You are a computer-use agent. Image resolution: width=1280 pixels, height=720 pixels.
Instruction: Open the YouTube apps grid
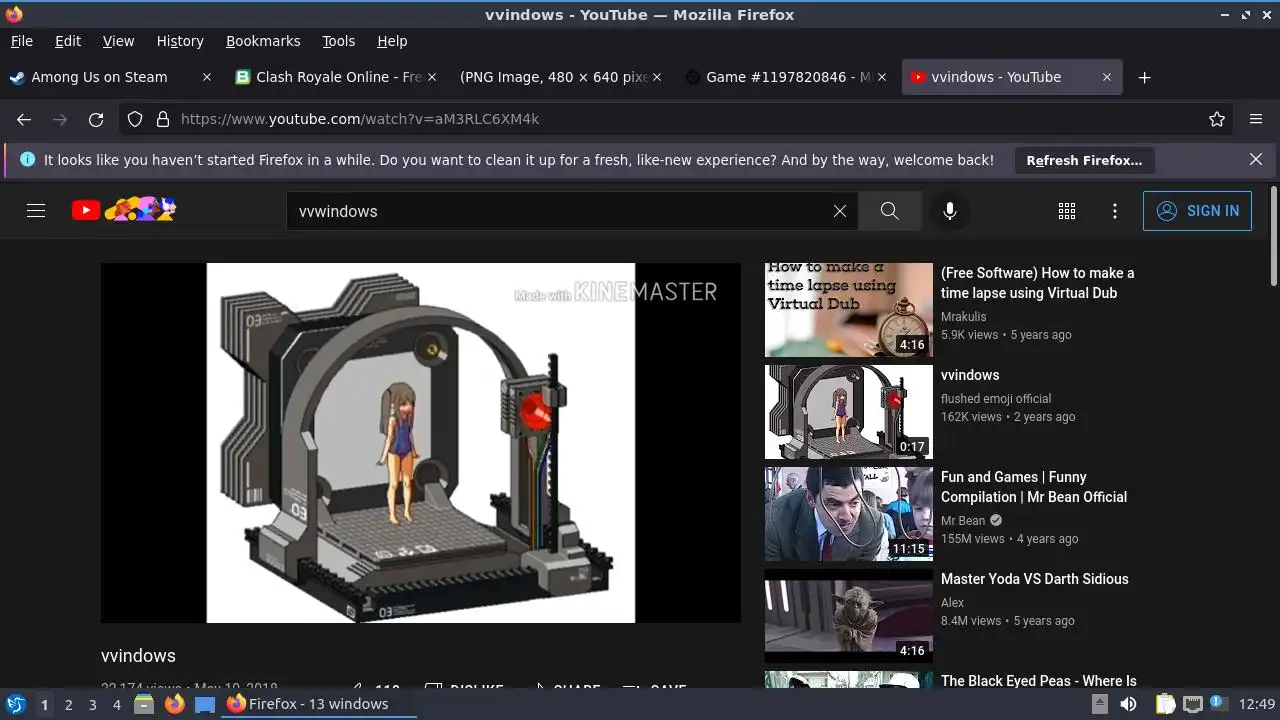(1067, 211)
